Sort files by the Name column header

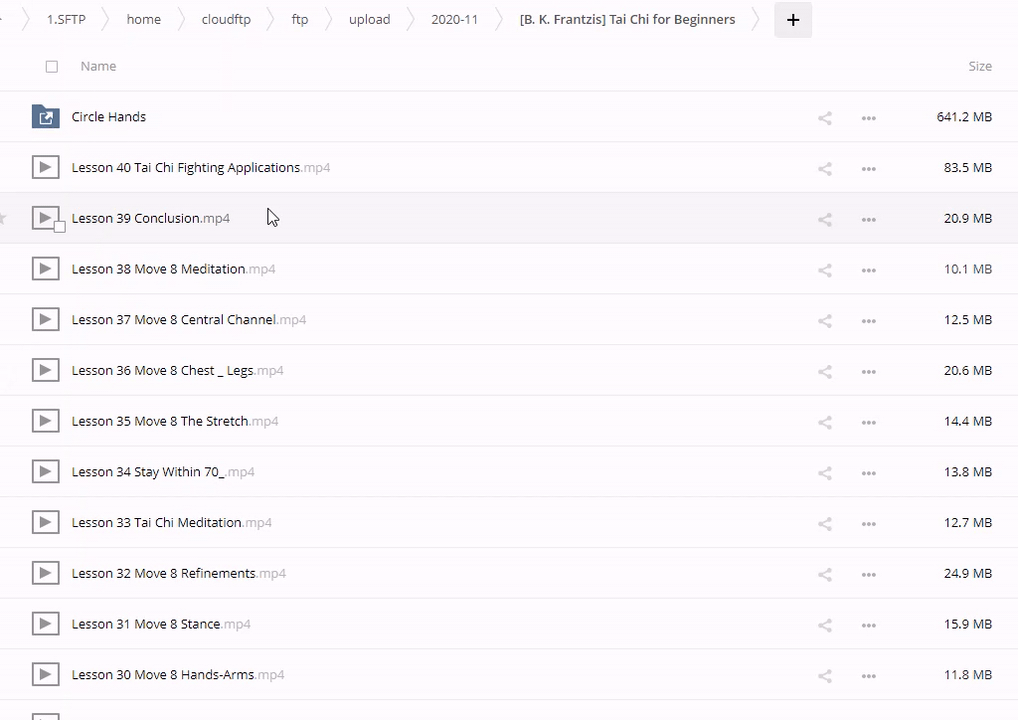pos(98,66)
